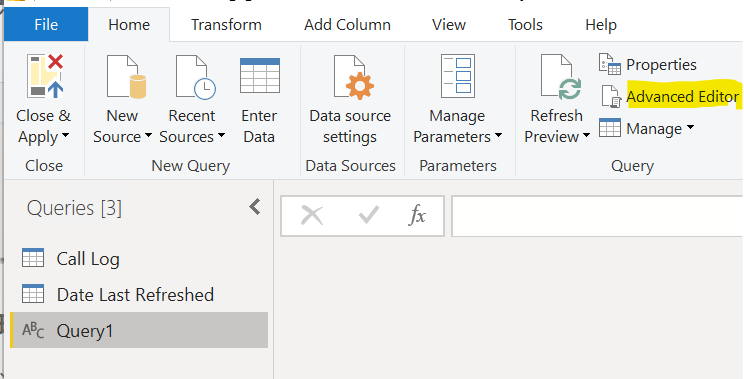Open the Properties text button
This screenshot has width=744, height=379.
661,65
